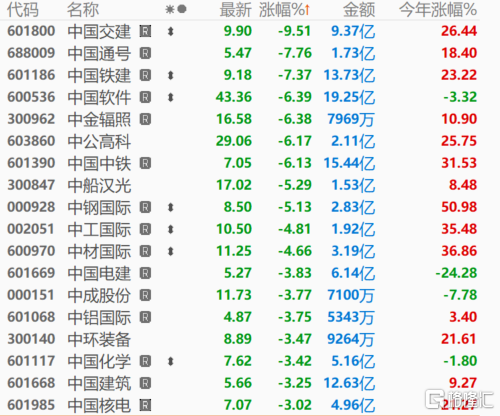Click the R badge beside 中国交建
Screen dimensions: 500x416
145,31
